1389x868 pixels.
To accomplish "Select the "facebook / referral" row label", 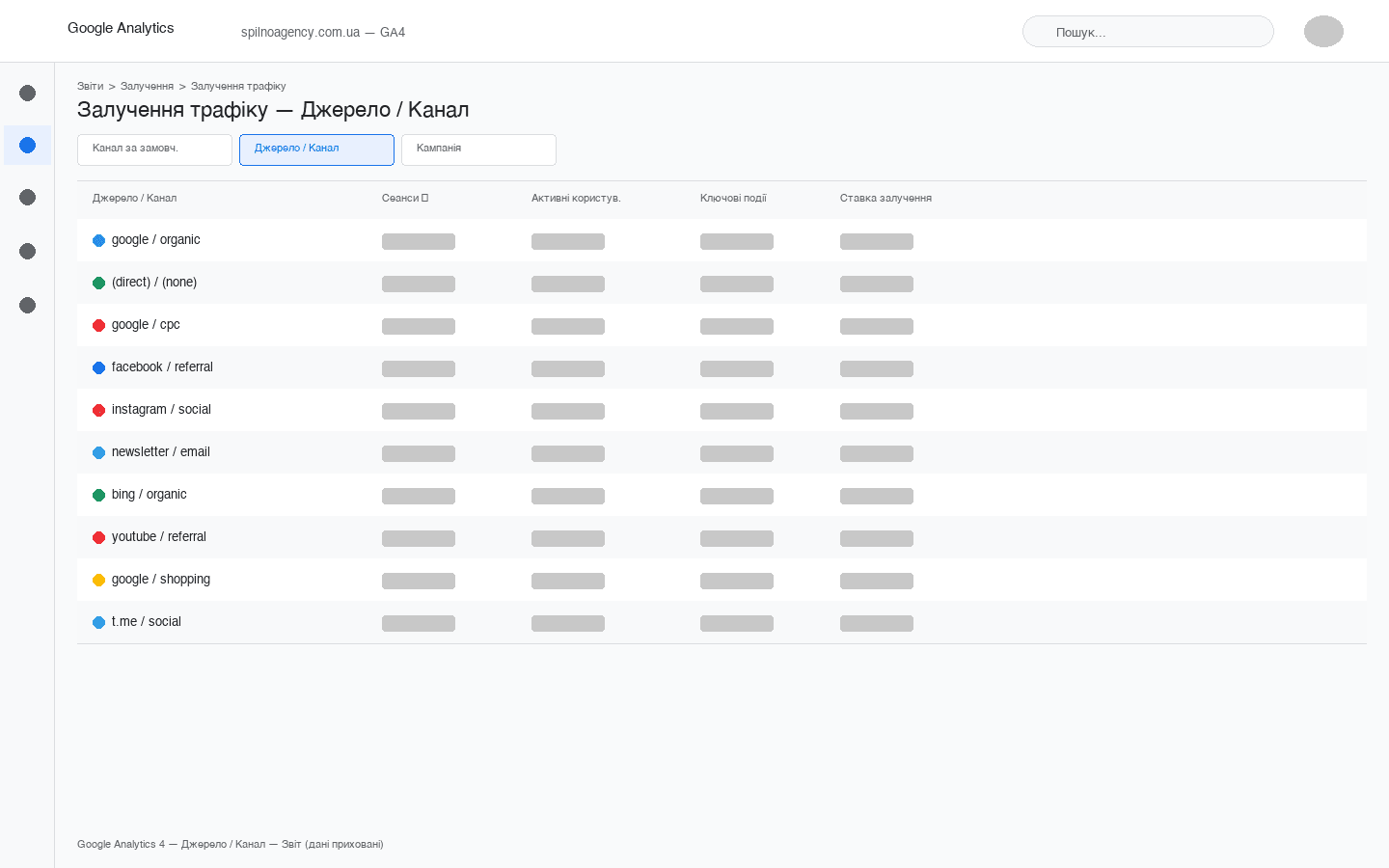I will click(x=162, y=367).
